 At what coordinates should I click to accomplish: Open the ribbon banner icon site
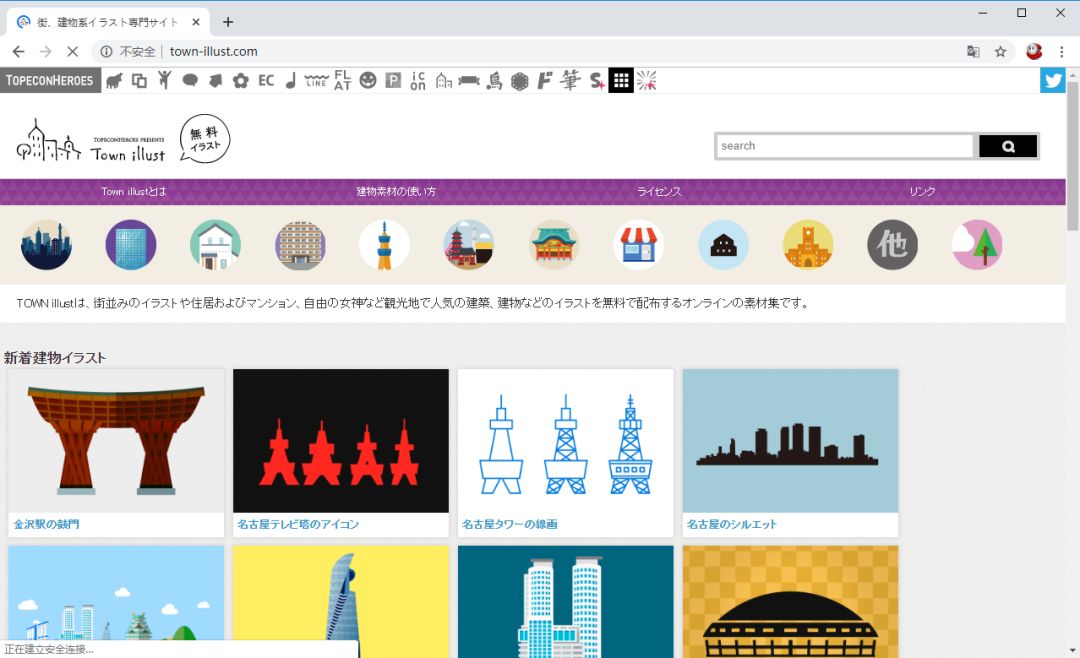[x=468, y=81]
